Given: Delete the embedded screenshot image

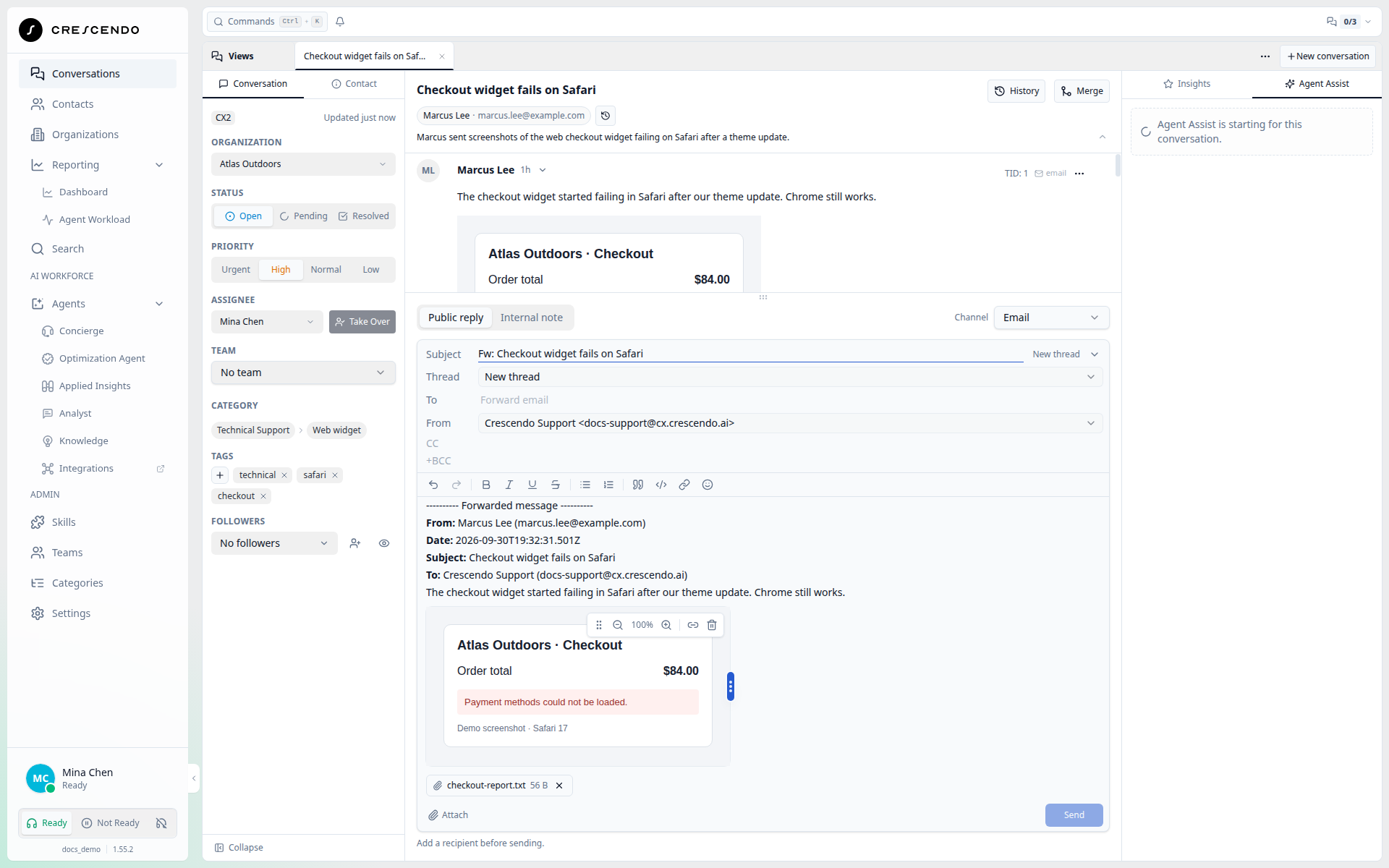Looking at the screenshot, I should tap(712, 625).
